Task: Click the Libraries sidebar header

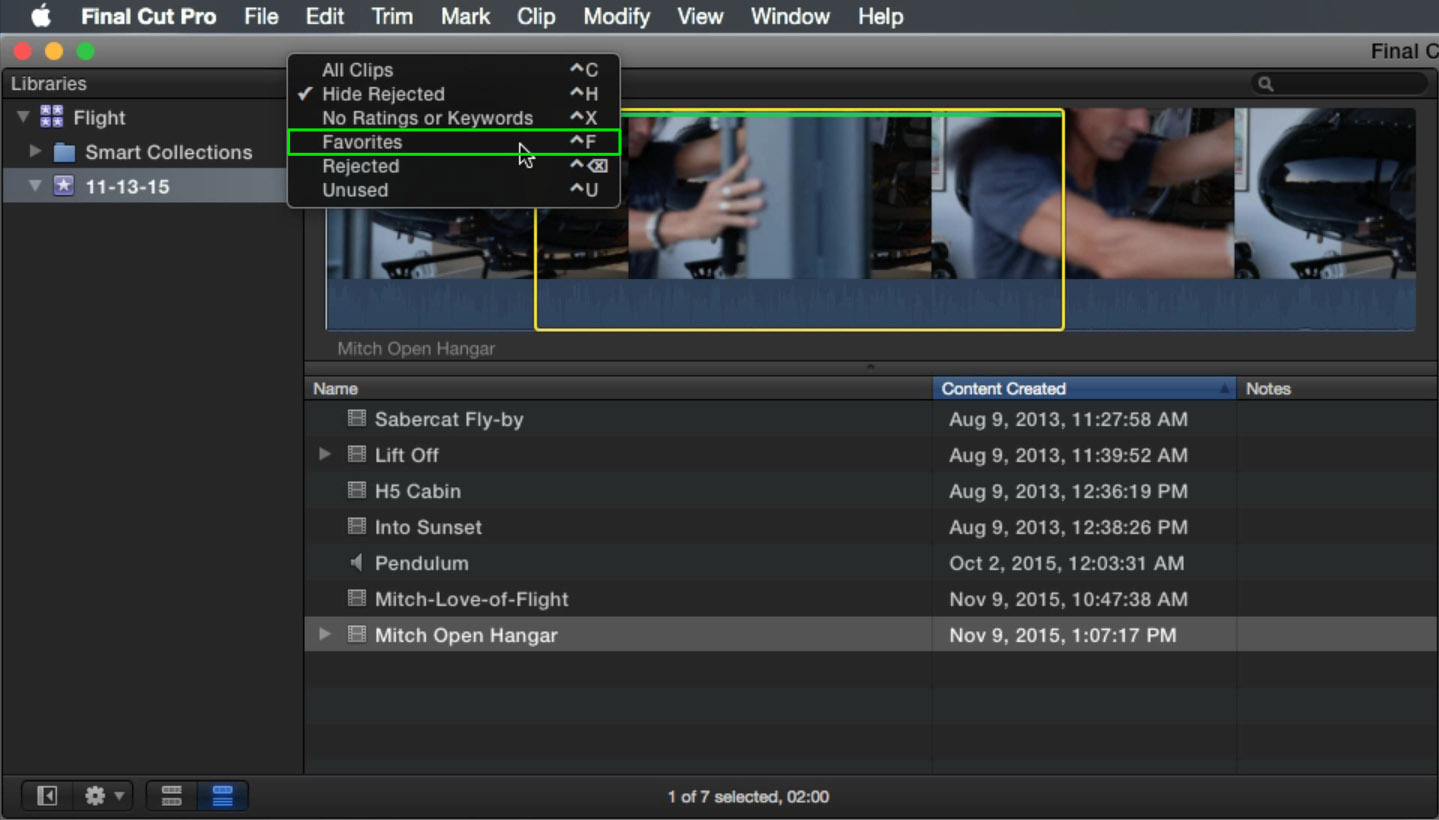Action: [x=48, y=84]
